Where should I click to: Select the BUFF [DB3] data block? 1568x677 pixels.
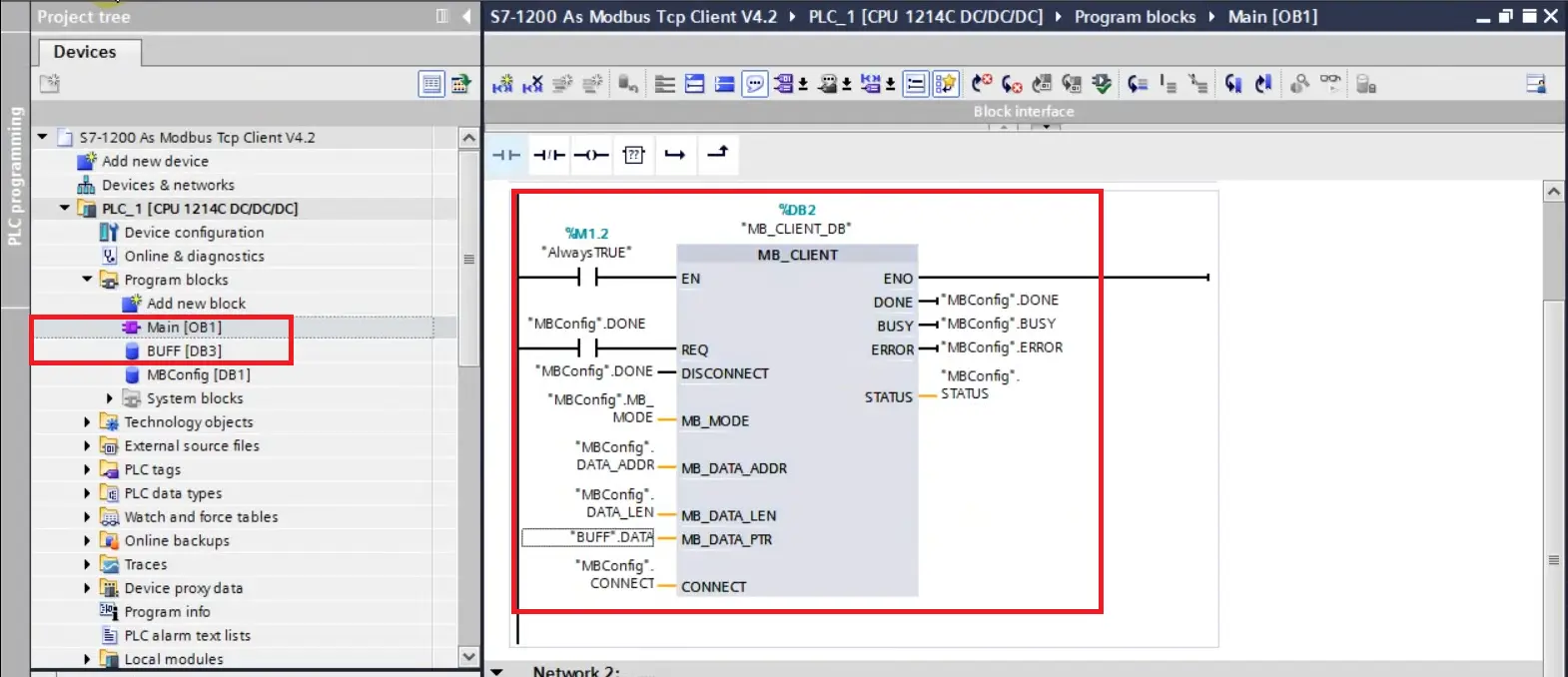pyautogui.click(x=184, y=350)
